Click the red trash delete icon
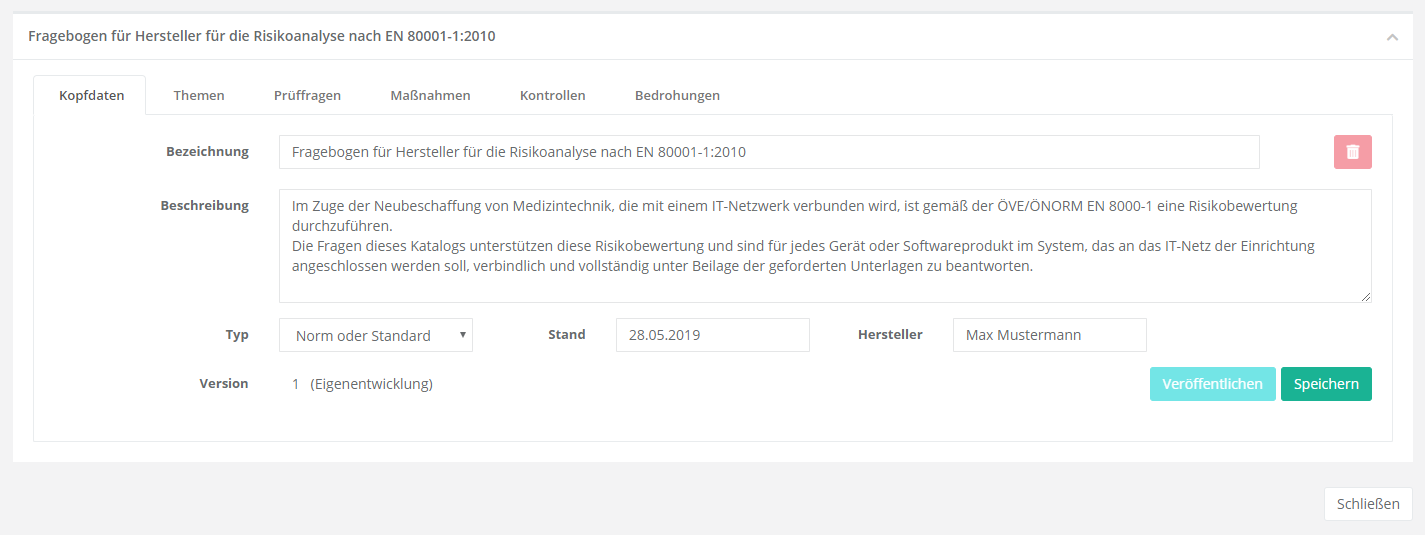Image resolution: width=1425 pixels, height=535 pixels. 1352,152
